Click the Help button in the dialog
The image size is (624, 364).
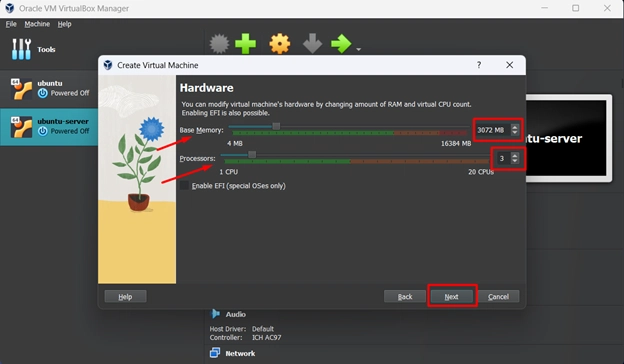tap(125, 296)
